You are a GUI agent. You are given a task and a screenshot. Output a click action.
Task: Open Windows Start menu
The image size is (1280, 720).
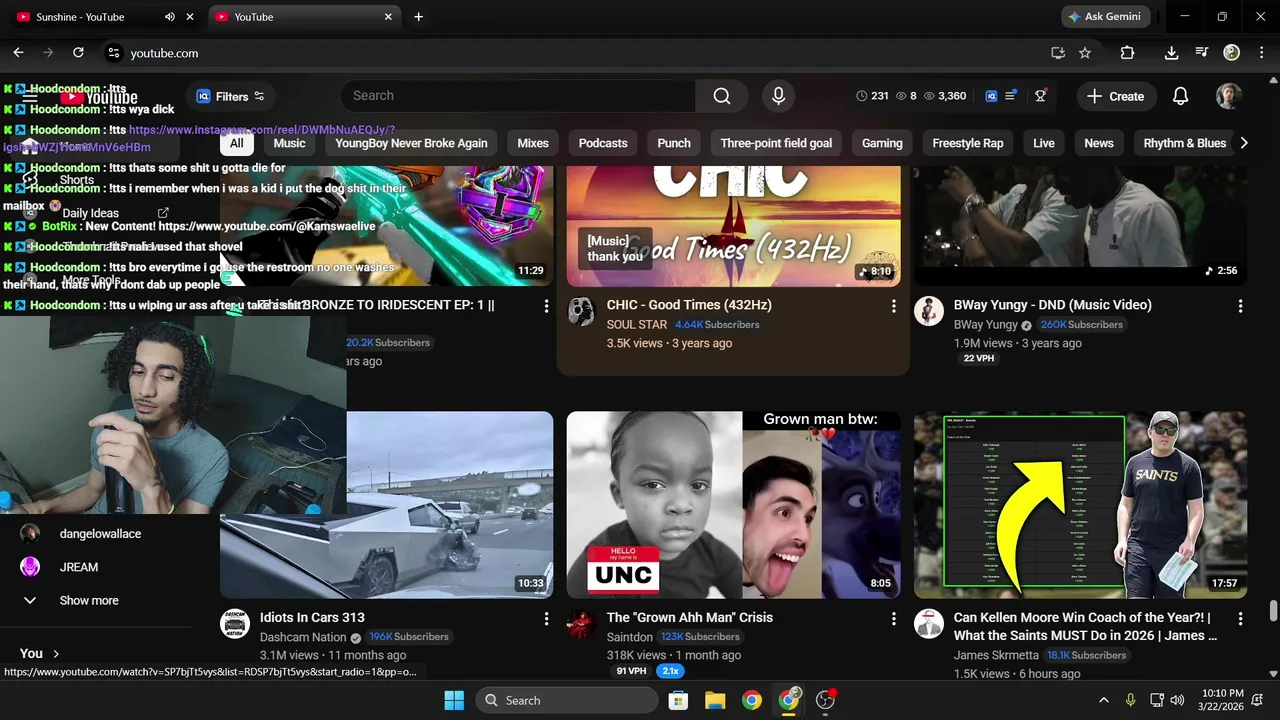pos(454,700)
